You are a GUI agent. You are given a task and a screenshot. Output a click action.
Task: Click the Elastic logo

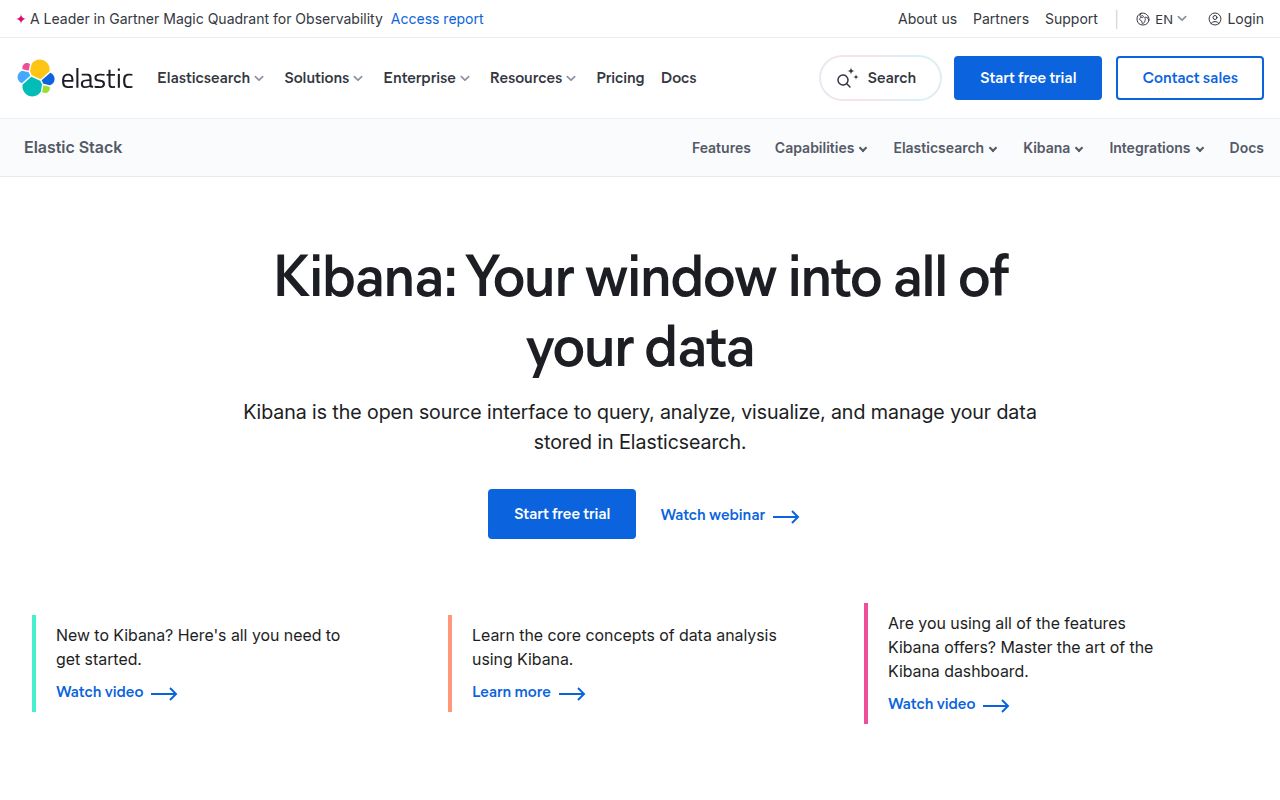[x=75, y=78]
